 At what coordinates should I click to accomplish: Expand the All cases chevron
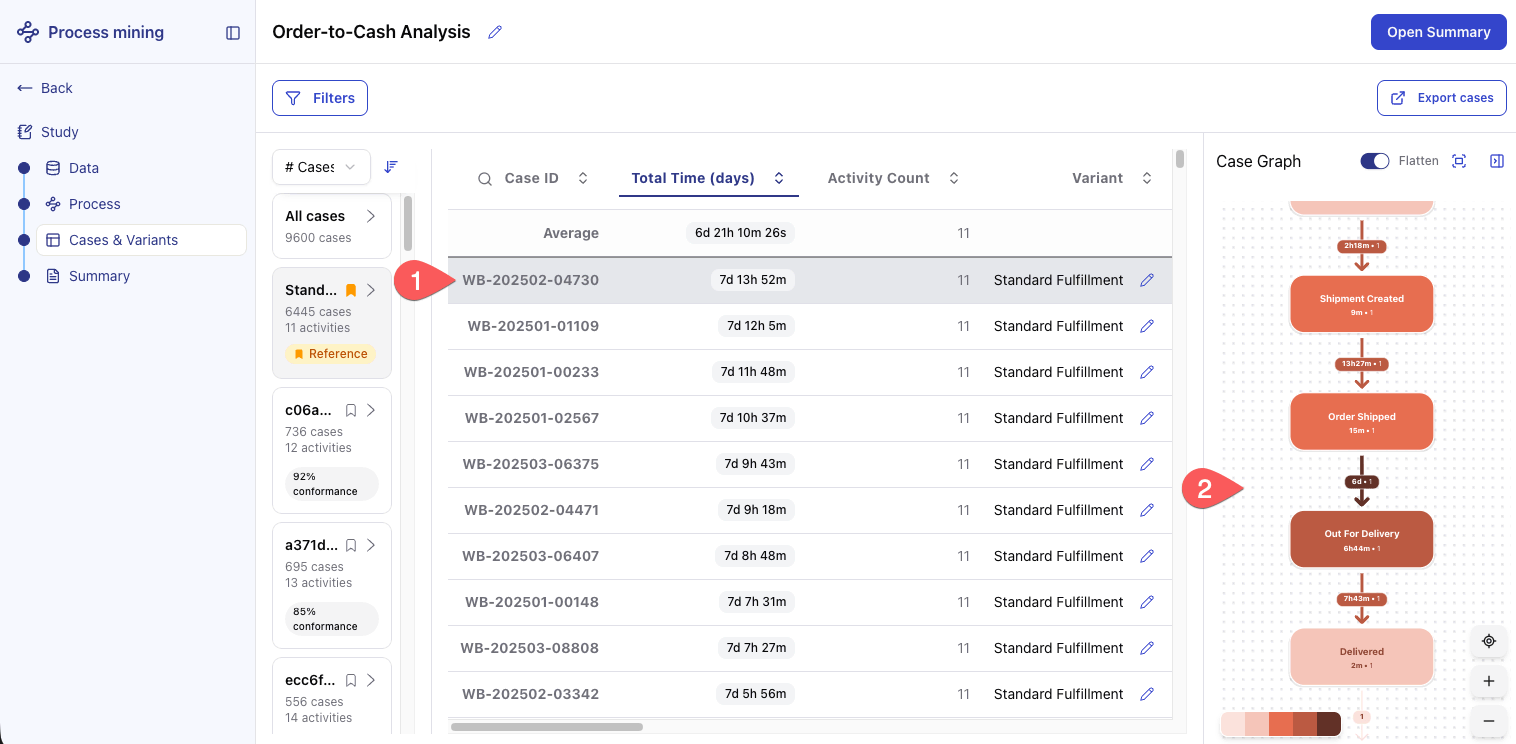[x=371, y=216]
